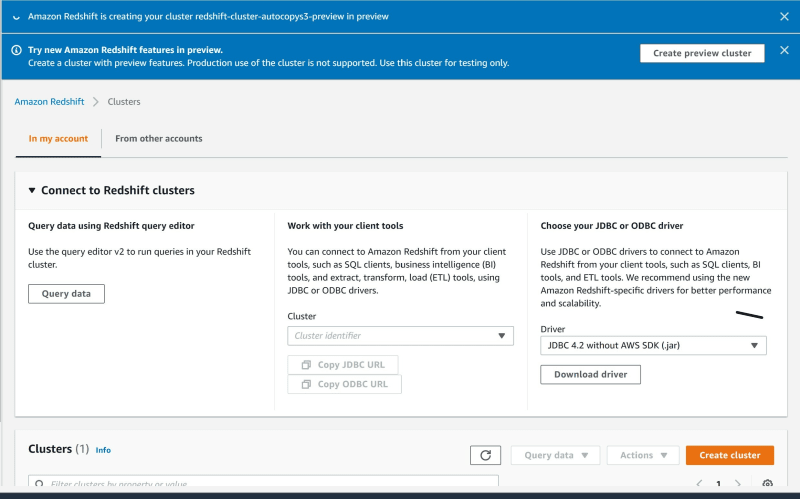Screen dimensions: 800x499
Task: Switch to the In my account tab
Action: pyautogui.click(x=58, y=139)
